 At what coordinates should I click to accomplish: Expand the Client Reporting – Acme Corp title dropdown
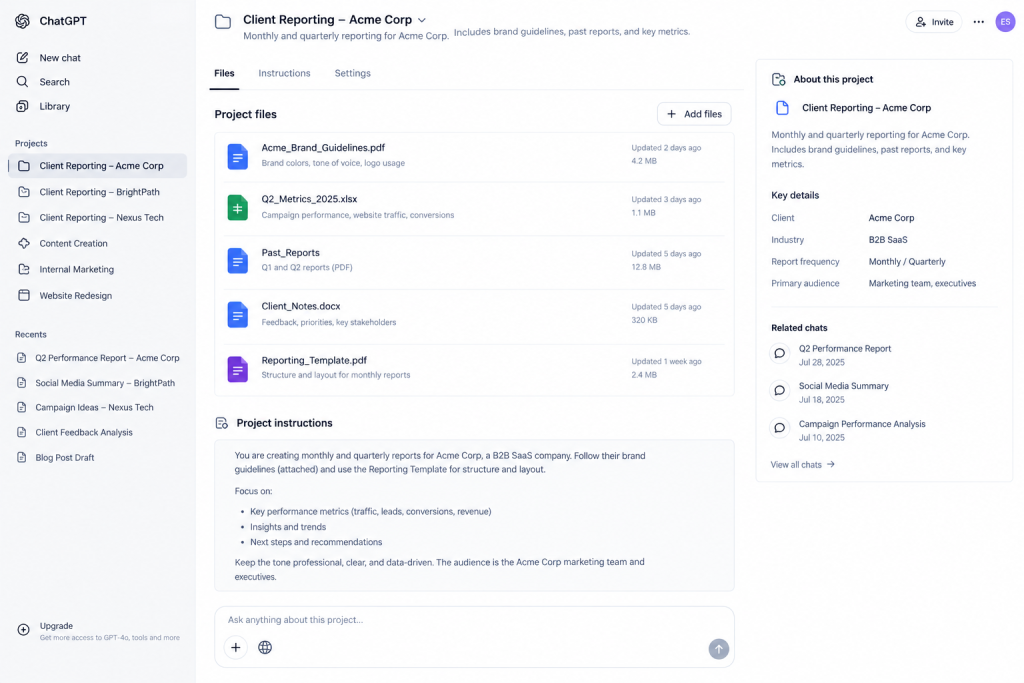click(x=422, y=20)
